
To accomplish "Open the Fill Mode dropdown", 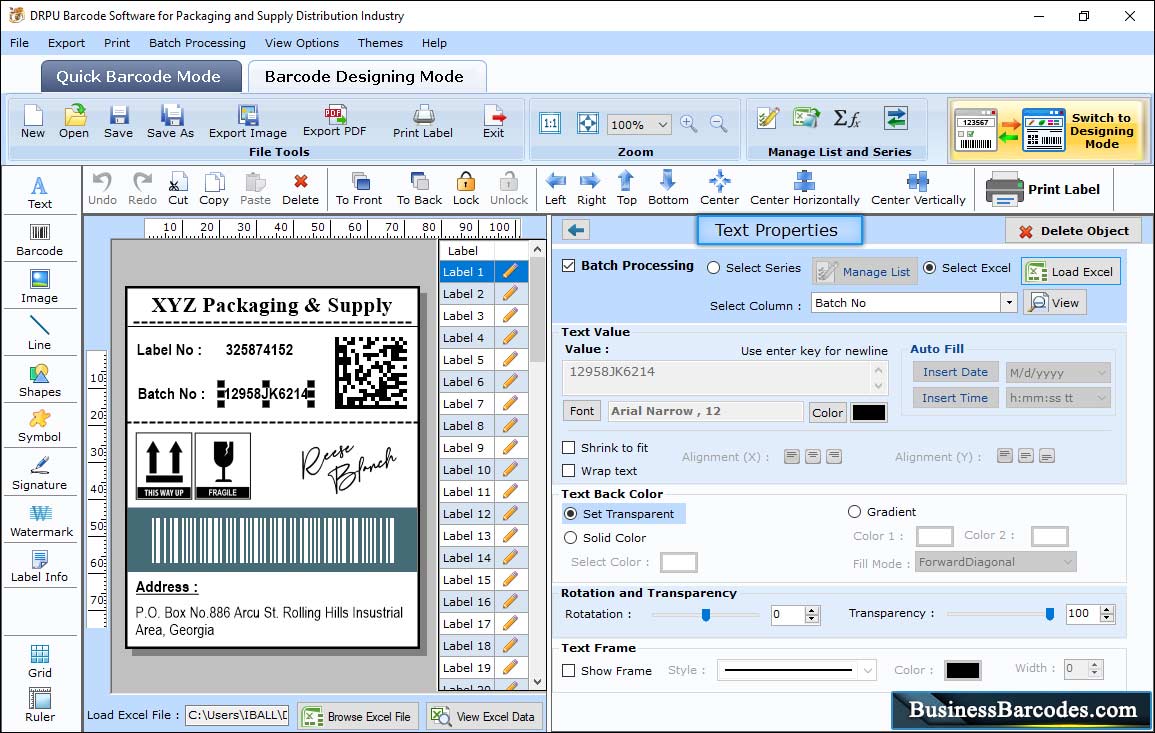I will coord(1067,562).
